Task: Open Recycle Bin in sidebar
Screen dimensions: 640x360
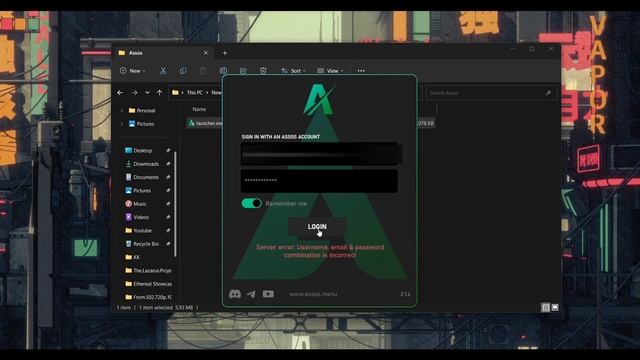Action: point(142,244)
